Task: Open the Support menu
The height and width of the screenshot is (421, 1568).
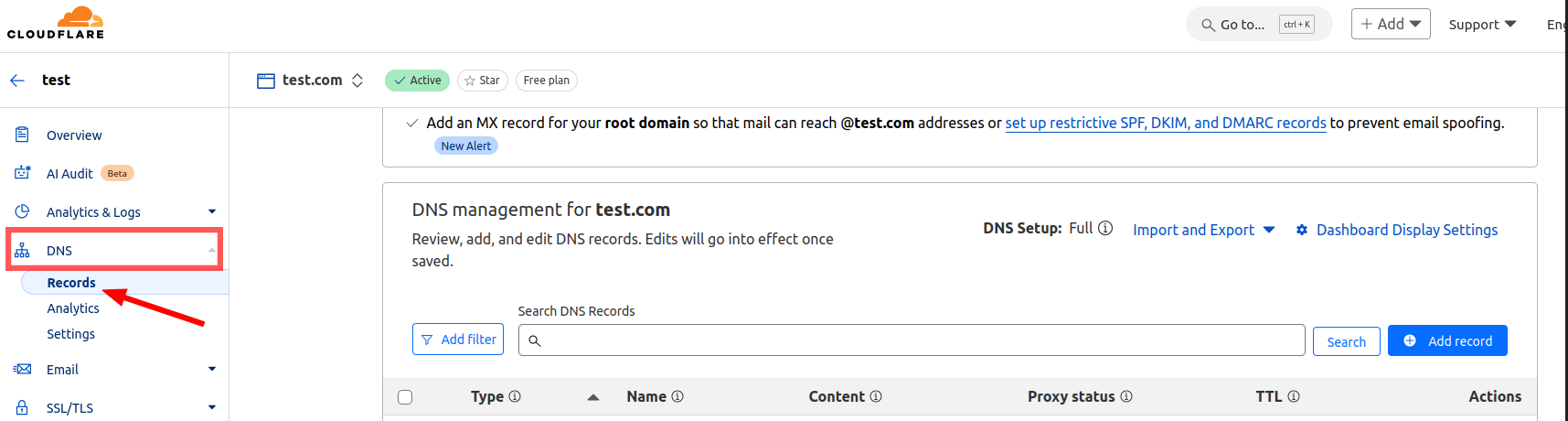Action: click(x=1482, y=25)
